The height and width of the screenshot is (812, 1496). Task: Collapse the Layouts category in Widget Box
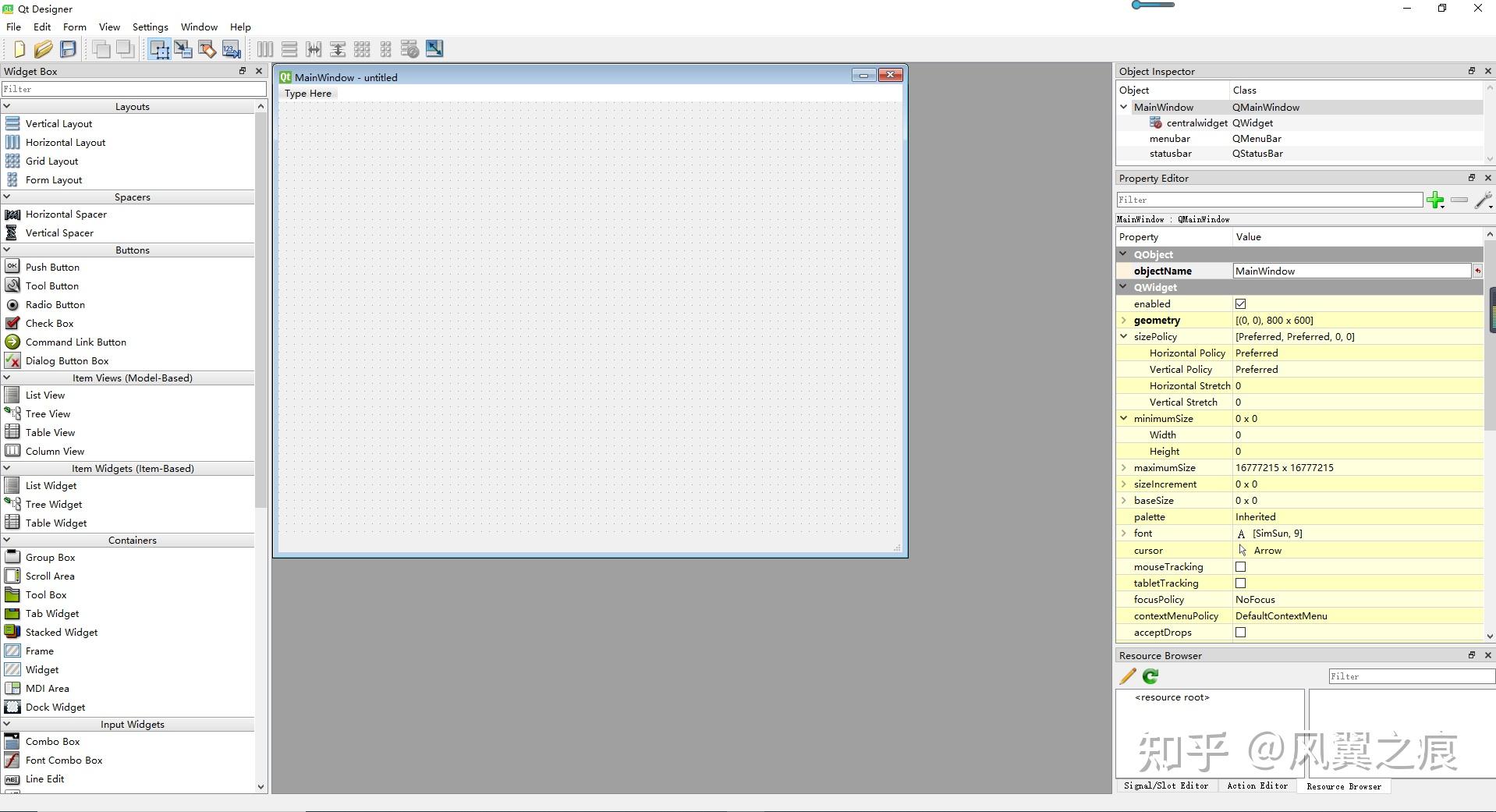tap(7, 106)
